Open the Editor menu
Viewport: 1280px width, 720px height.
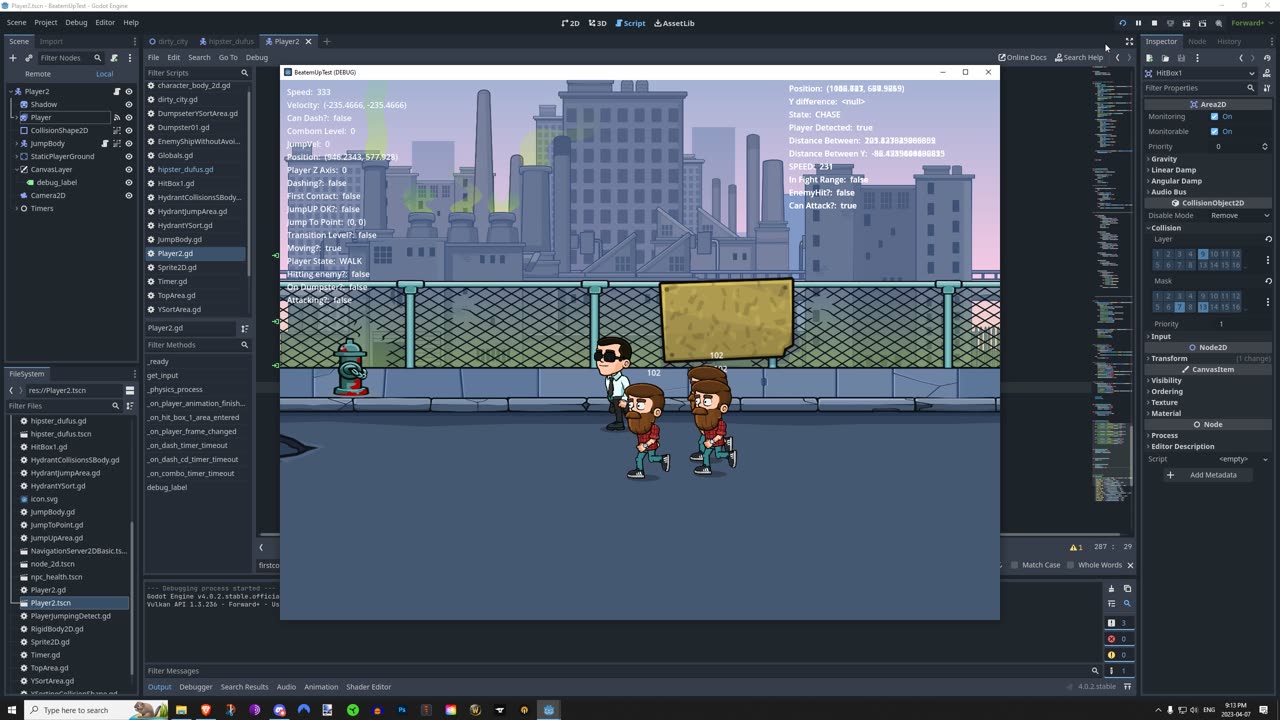pyautogui.click(x=105, y=22)
